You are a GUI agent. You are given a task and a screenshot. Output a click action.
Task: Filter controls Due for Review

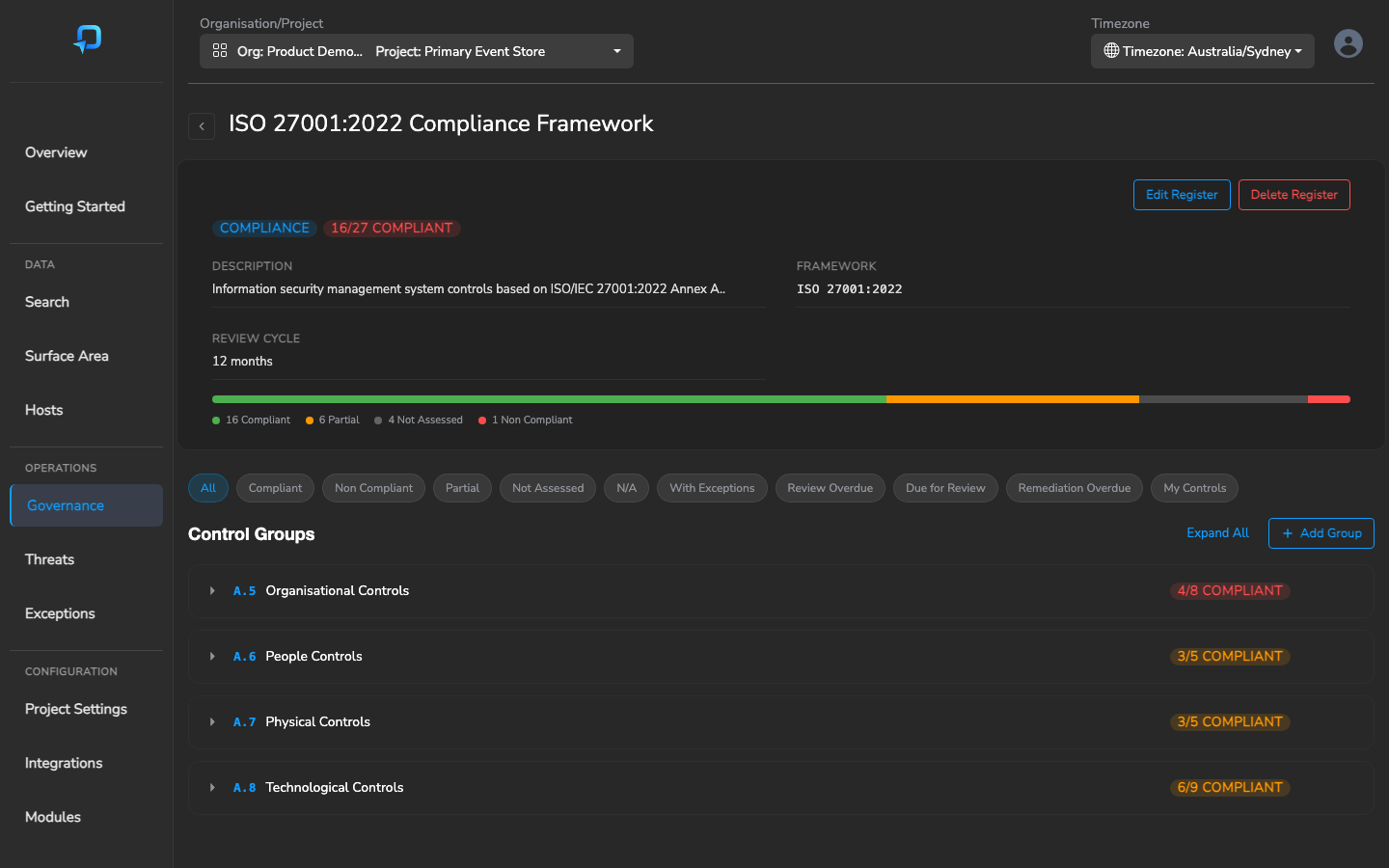coord(945,488)
